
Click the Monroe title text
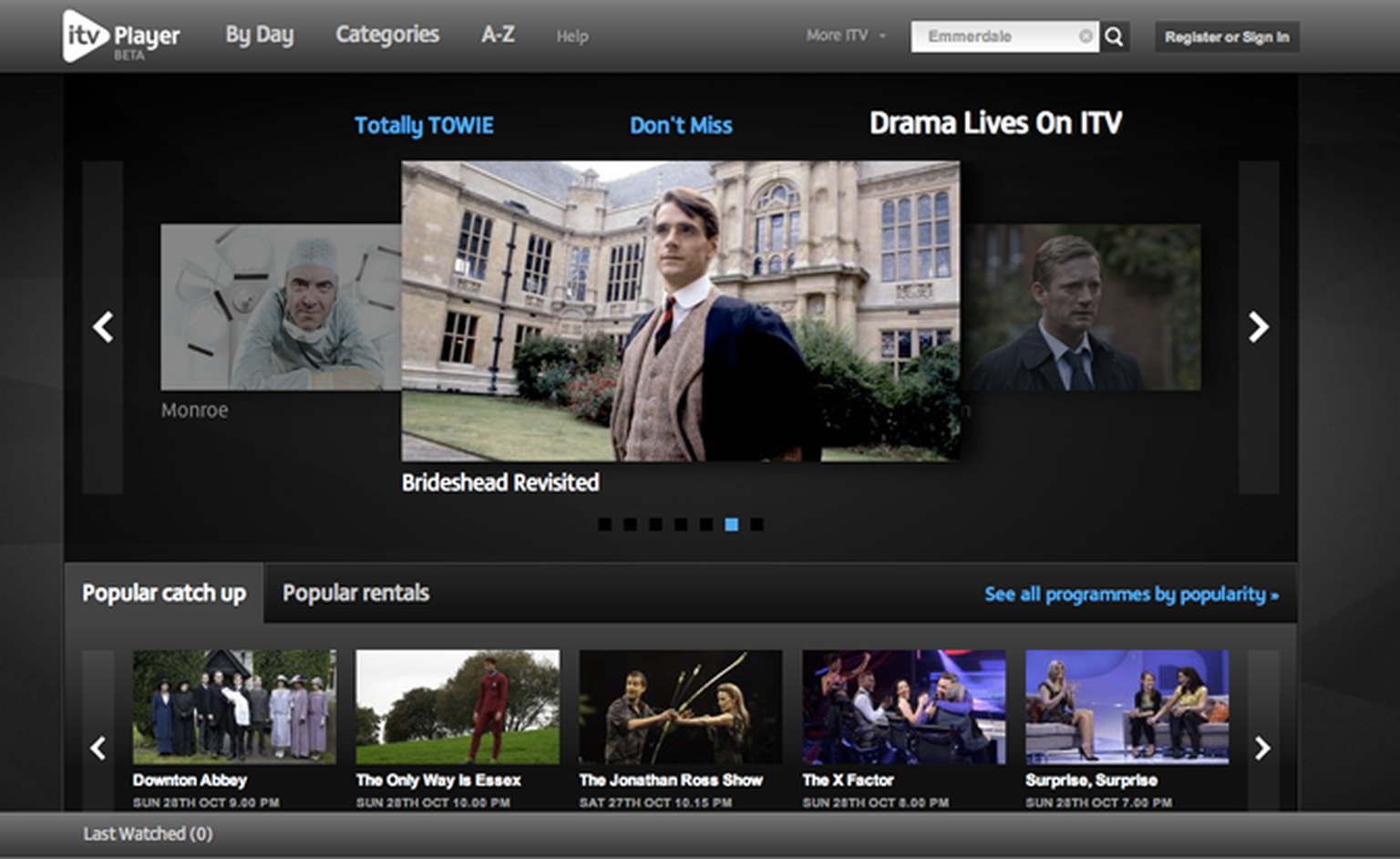(195, 410)
